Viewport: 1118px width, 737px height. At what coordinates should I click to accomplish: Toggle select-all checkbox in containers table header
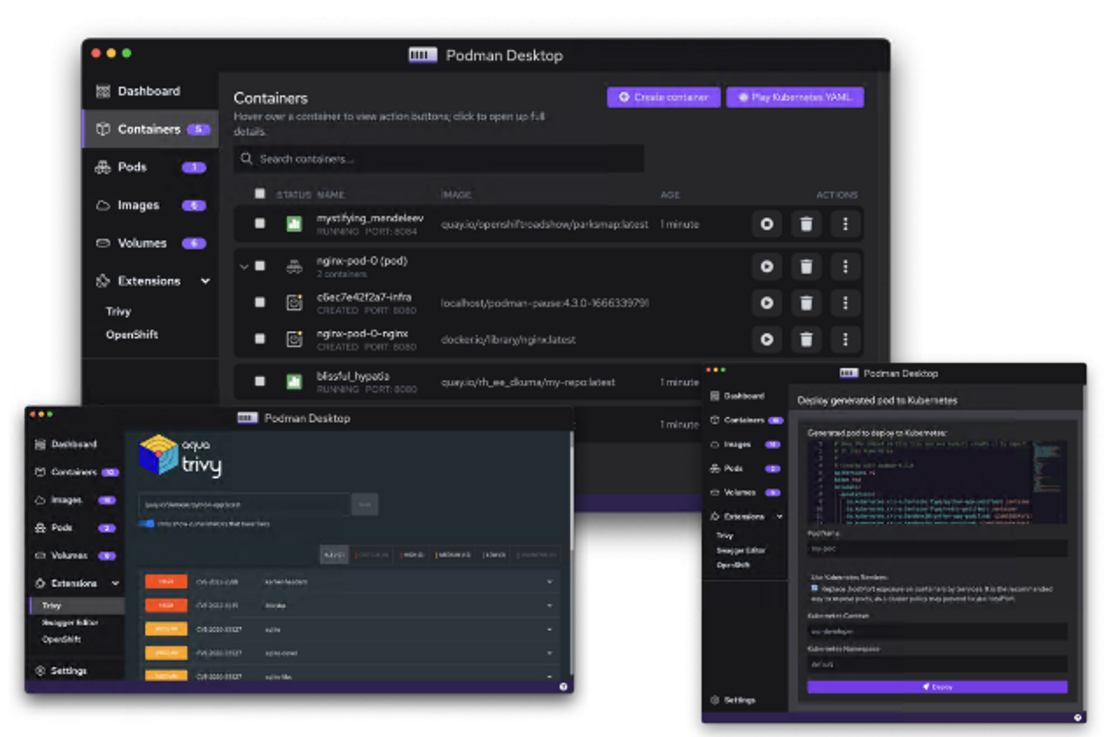tap(260, 194)
